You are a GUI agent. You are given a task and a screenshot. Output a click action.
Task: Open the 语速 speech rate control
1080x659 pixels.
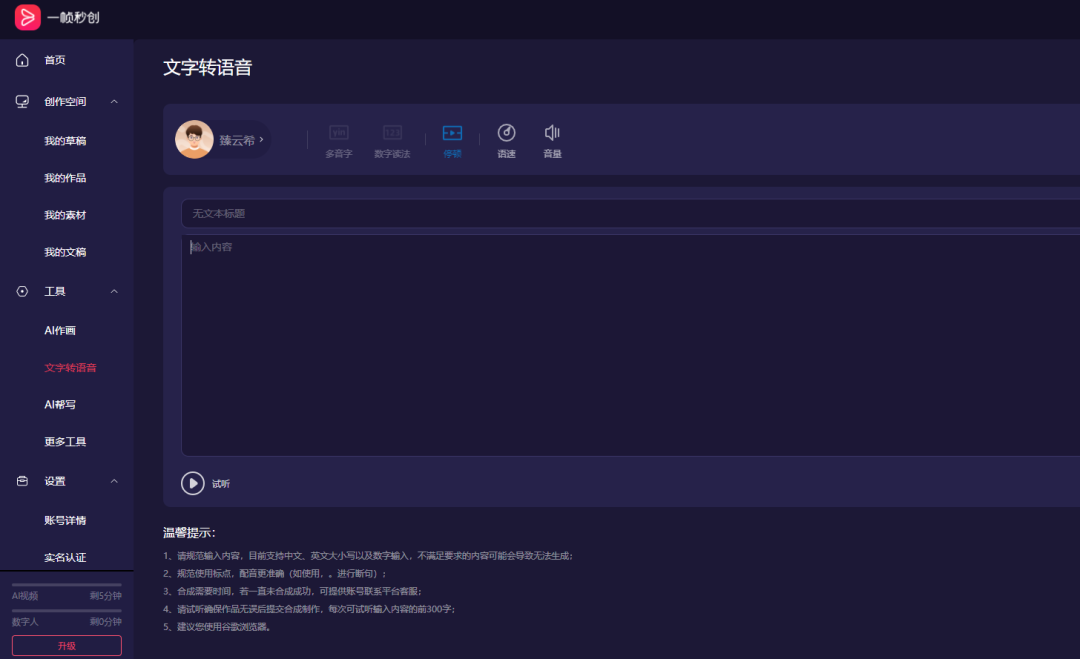tap(507, 140)
